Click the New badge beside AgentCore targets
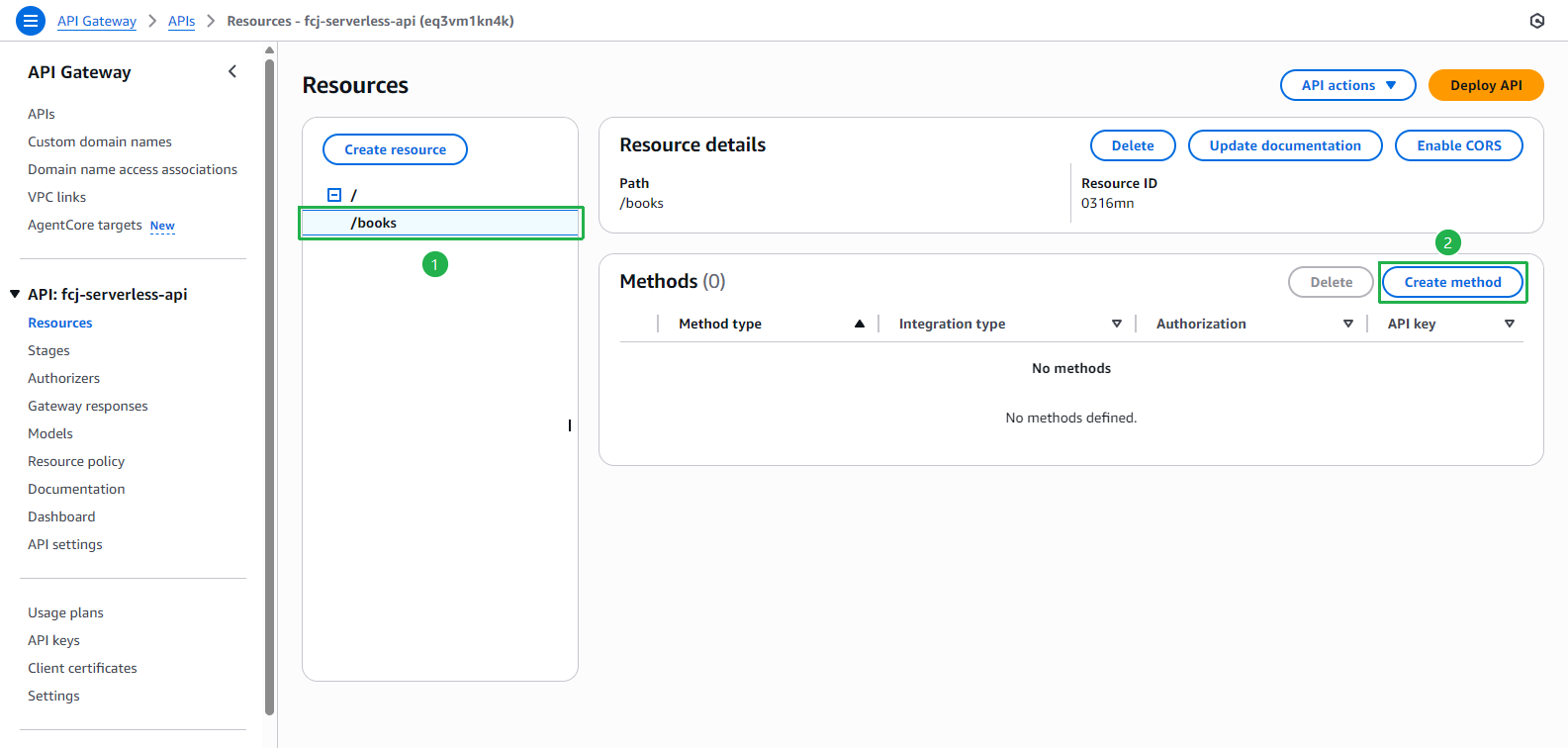 tap(162, 226)
